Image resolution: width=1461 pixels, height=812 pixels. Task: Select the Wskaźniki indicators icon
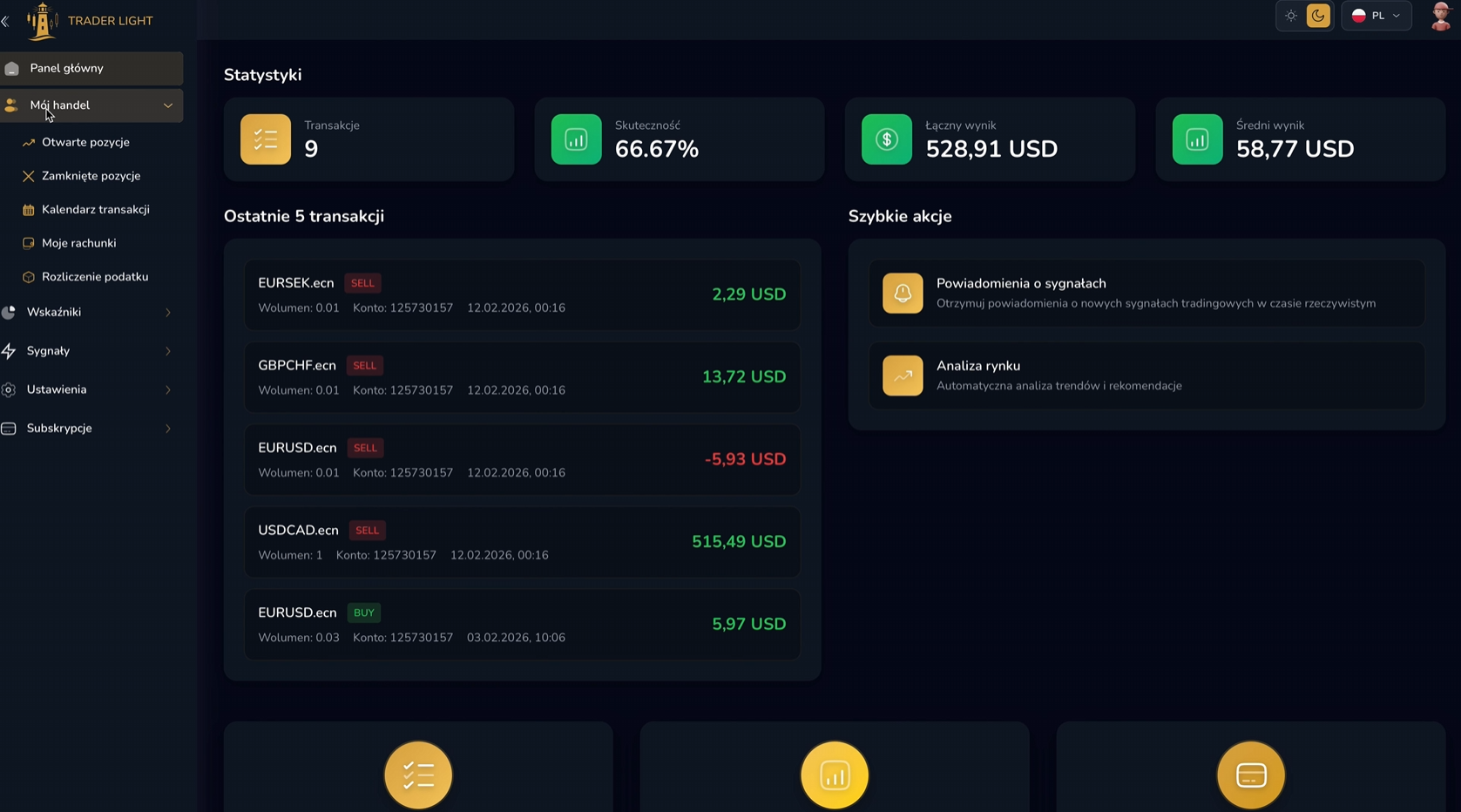tap(10, 312)
